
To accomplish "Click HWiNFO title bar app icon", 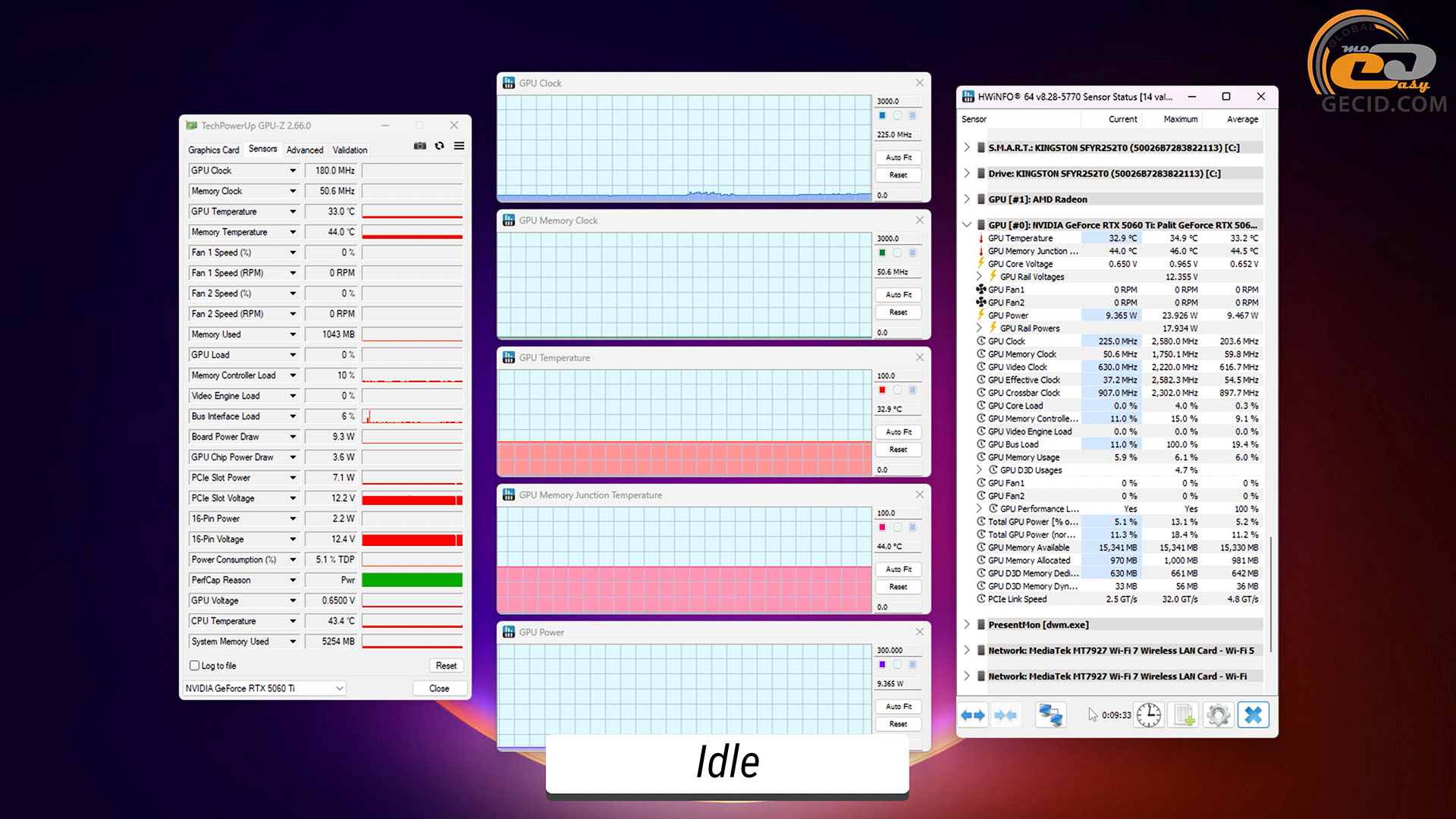I will pos(968,96).
